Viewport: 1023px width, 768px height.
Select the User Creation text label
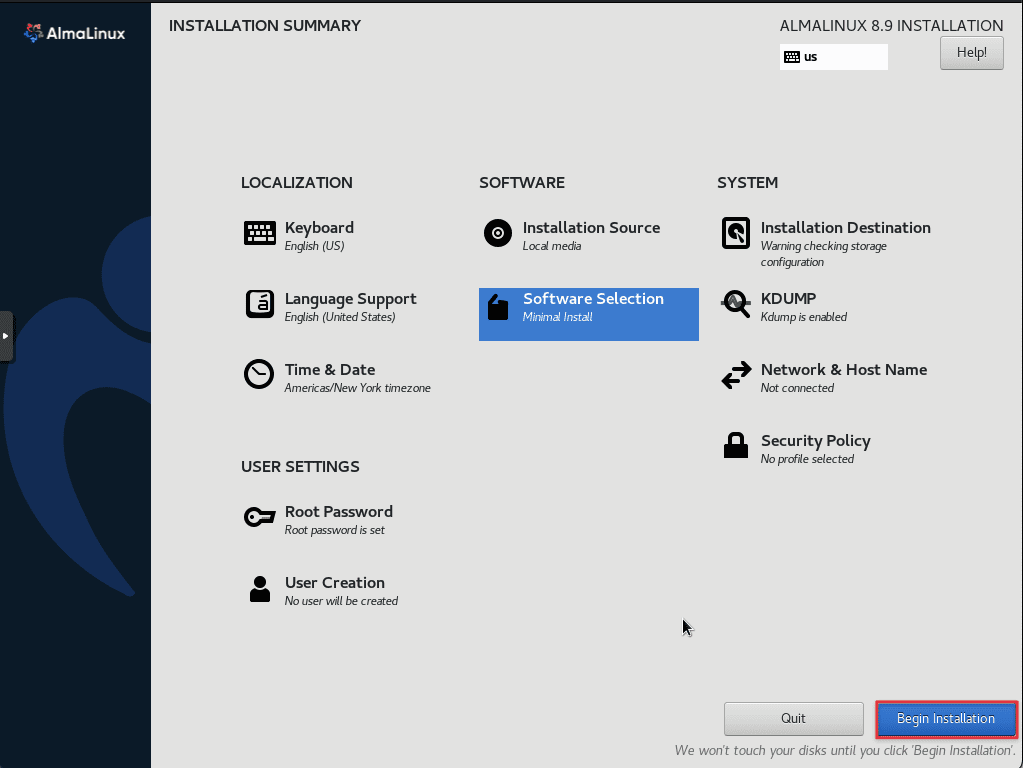tap(334, 583)
